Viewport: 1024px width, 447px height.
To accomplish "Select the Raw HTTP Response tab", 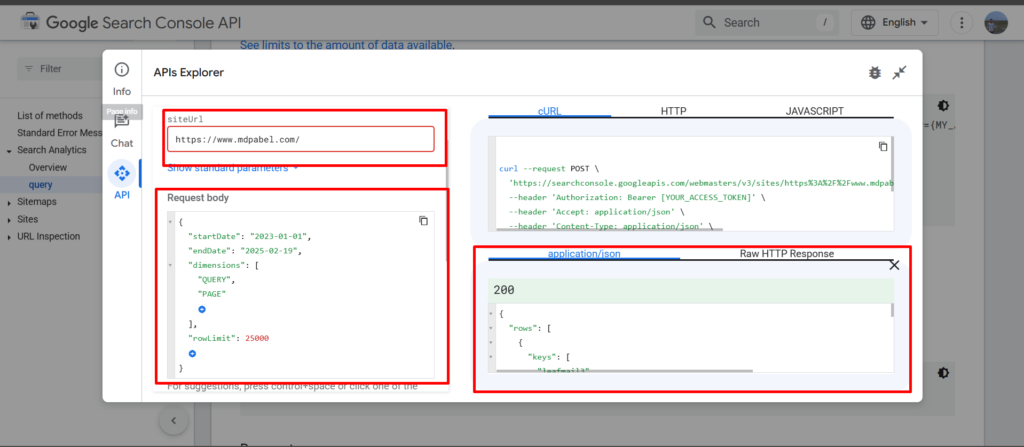I will [x=786, y=254].
